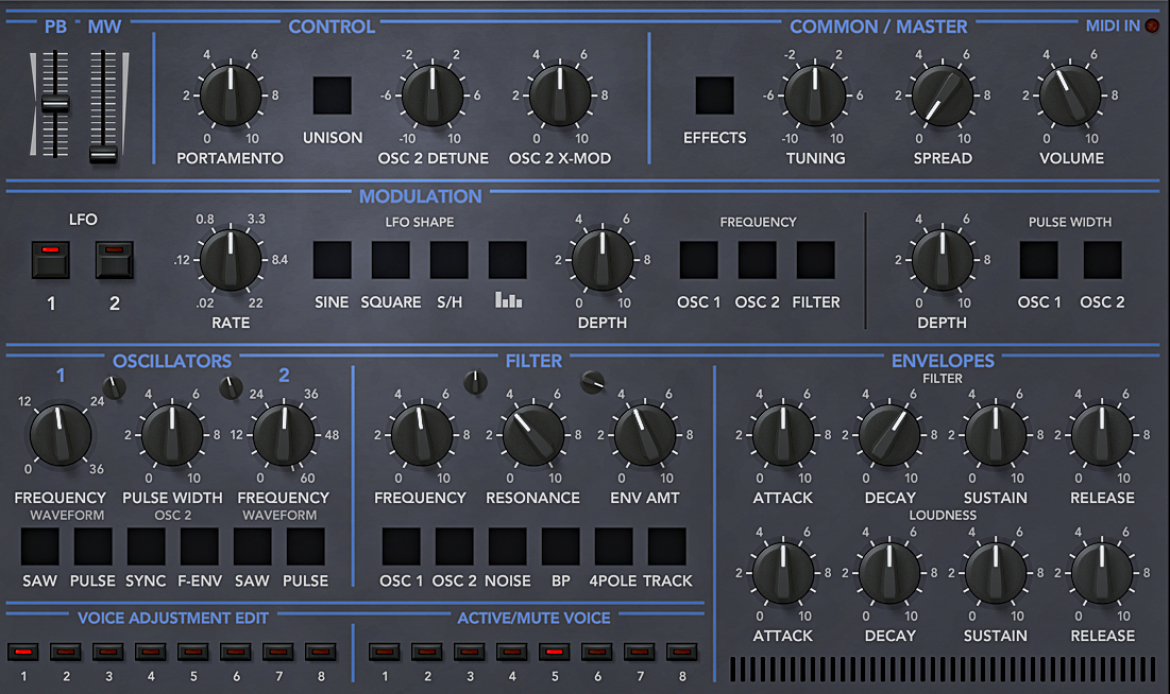This screenshot has width=1170, height=694.
Task: Enable the S/H LFO shape
Action: pyautogui.click(x=449, y=260)
